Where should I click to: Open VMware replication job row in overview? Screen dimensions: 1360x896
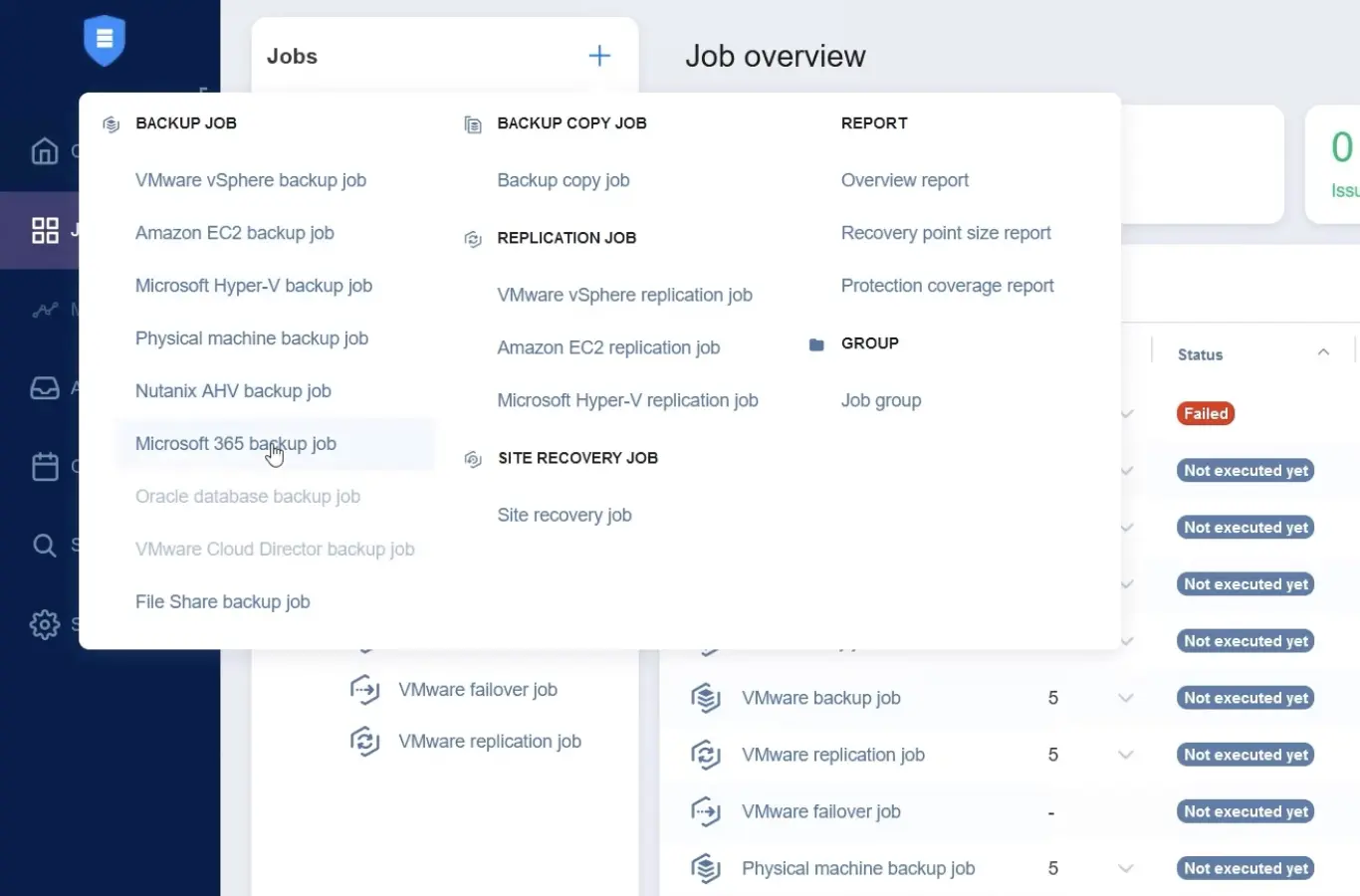[x=833, y=756]
